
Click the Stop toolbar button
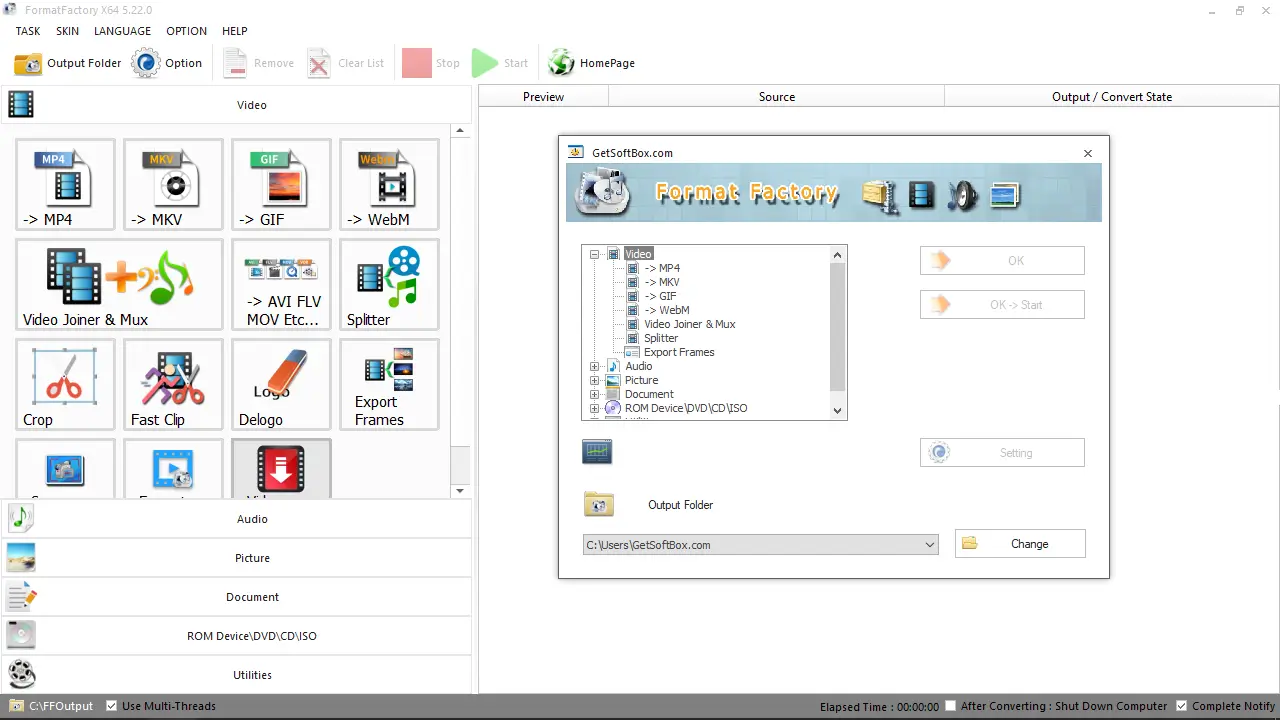[431, 63]
